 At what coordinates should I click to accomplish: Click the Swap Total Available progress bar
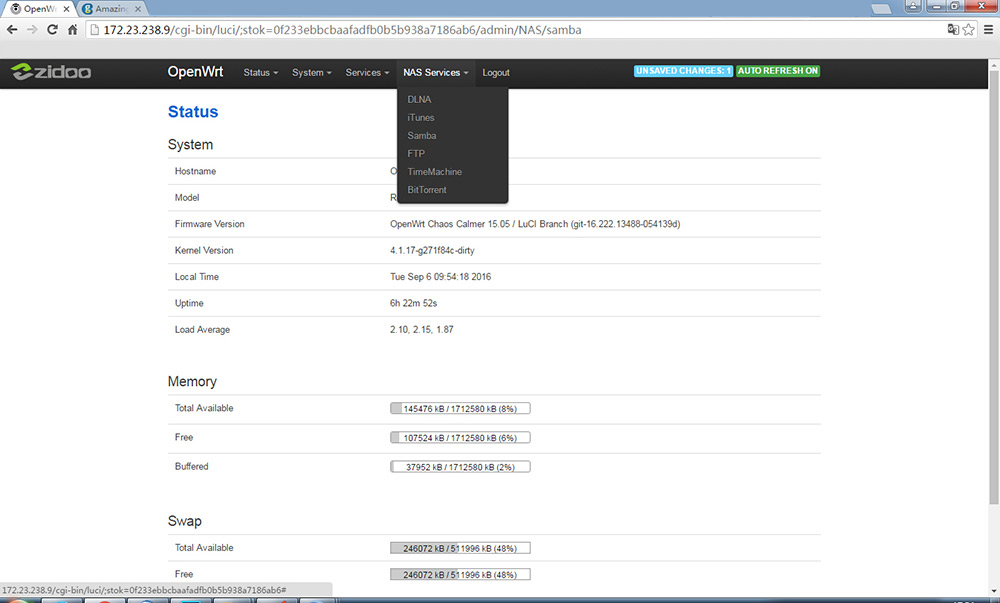460,548
